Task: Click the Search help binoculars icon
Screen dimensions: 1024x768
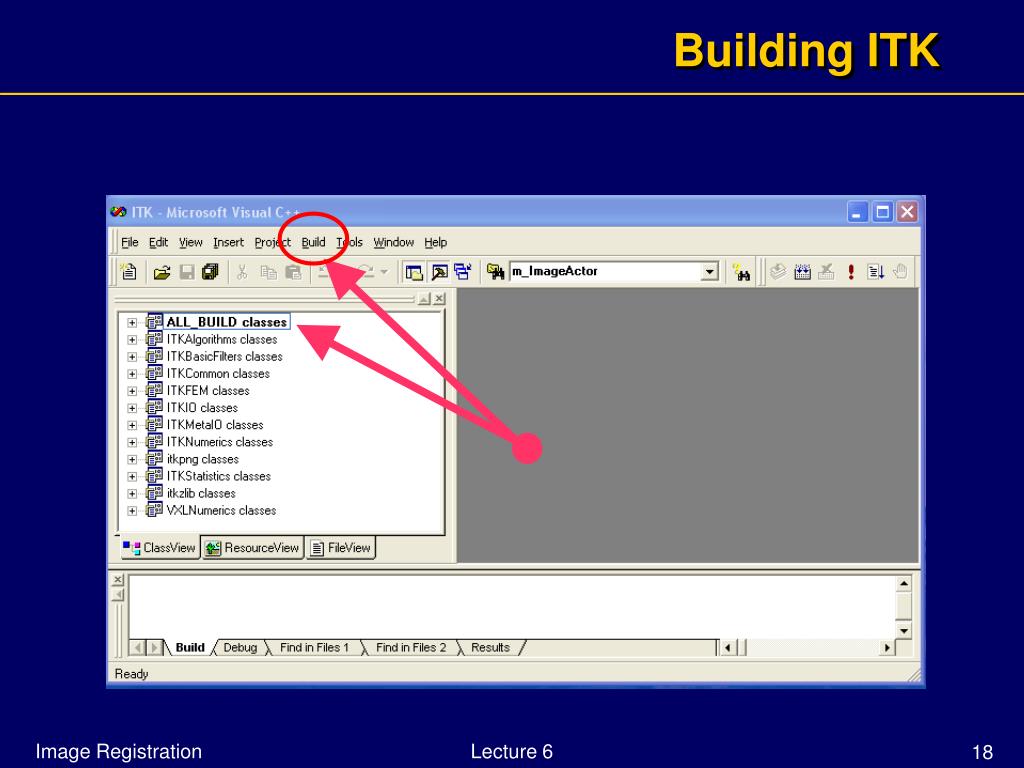Action: (x=741, y=272)
